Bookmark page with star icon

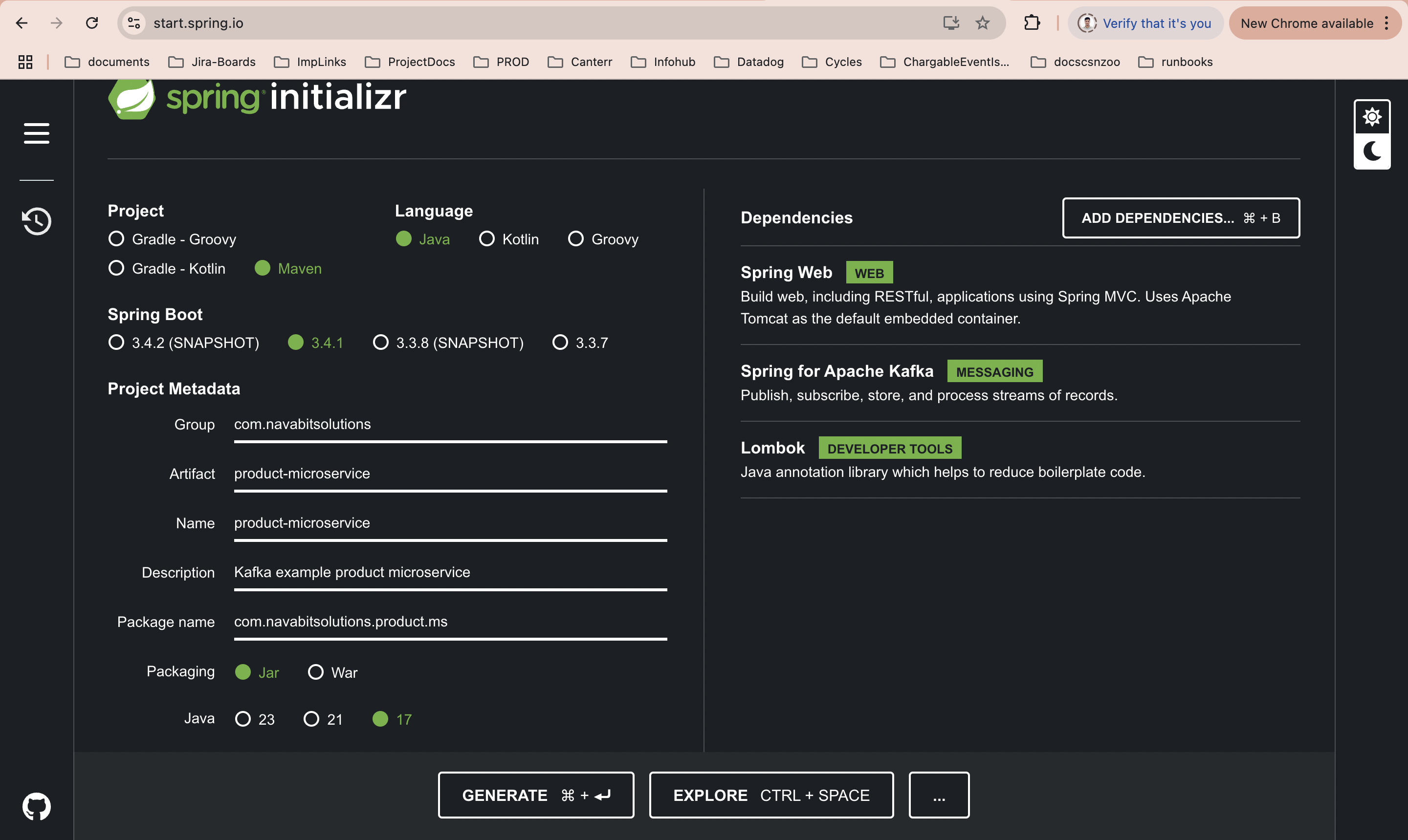982,23
